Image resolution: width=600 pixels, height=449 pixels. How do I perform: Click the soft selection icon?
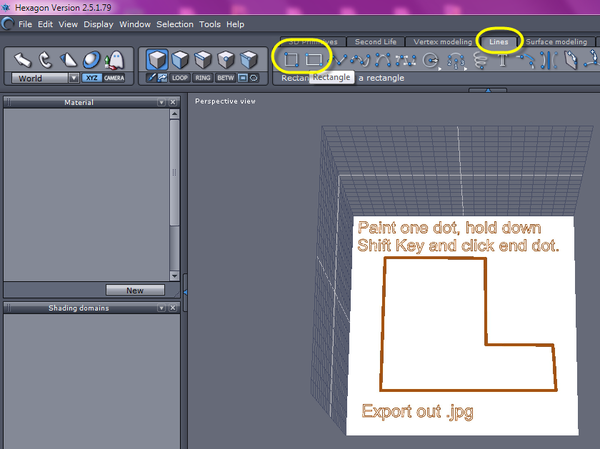pos(162,78)
